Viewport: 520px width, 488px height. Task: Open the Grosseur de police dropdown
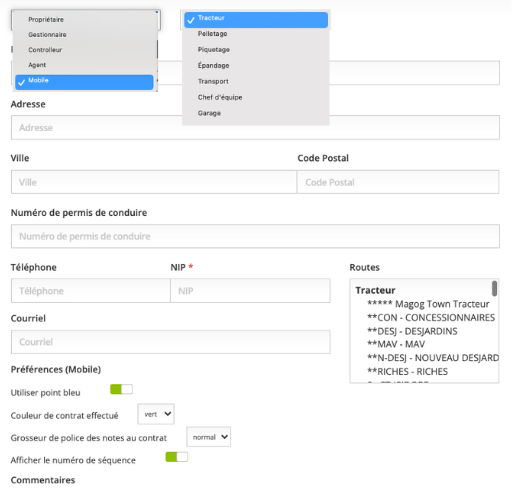209,437
